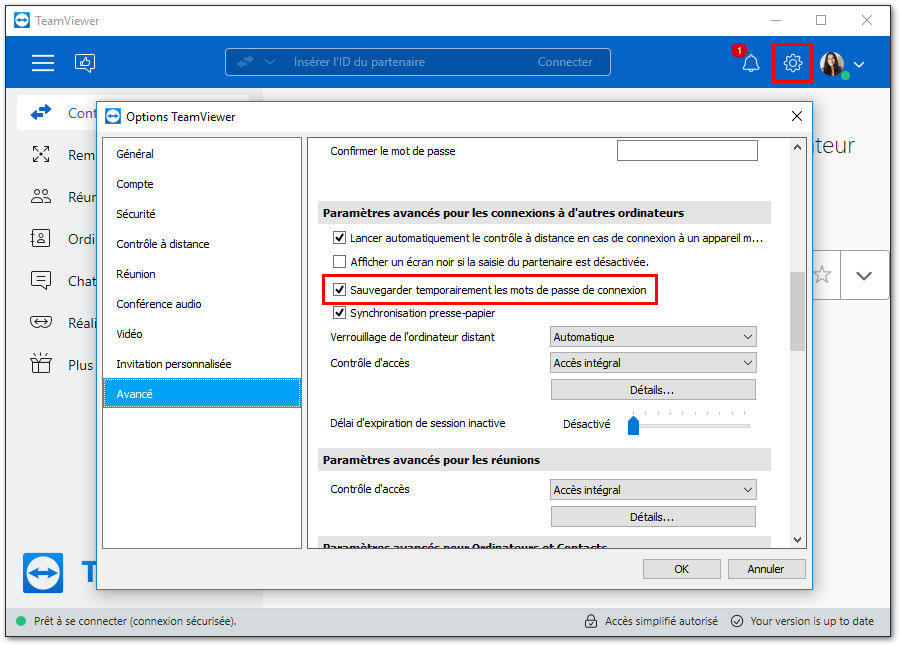Click the OK button
This screenshot has width=900, height=646.
point(681,569)
